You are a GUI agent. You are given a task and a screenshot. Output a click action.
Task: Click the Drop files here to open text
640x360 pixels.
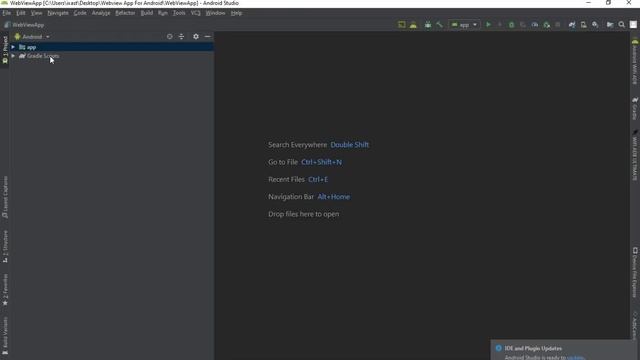click(x=304, y=214)
